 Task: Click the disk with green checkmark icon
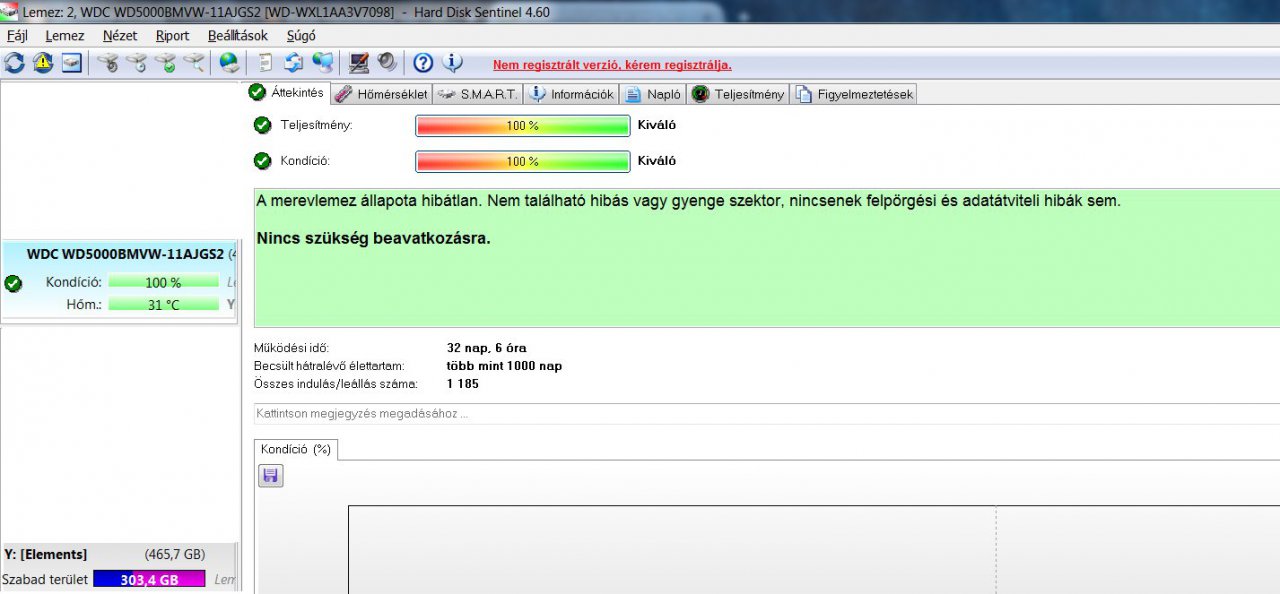pyautogui.click(x=166, y=63)
